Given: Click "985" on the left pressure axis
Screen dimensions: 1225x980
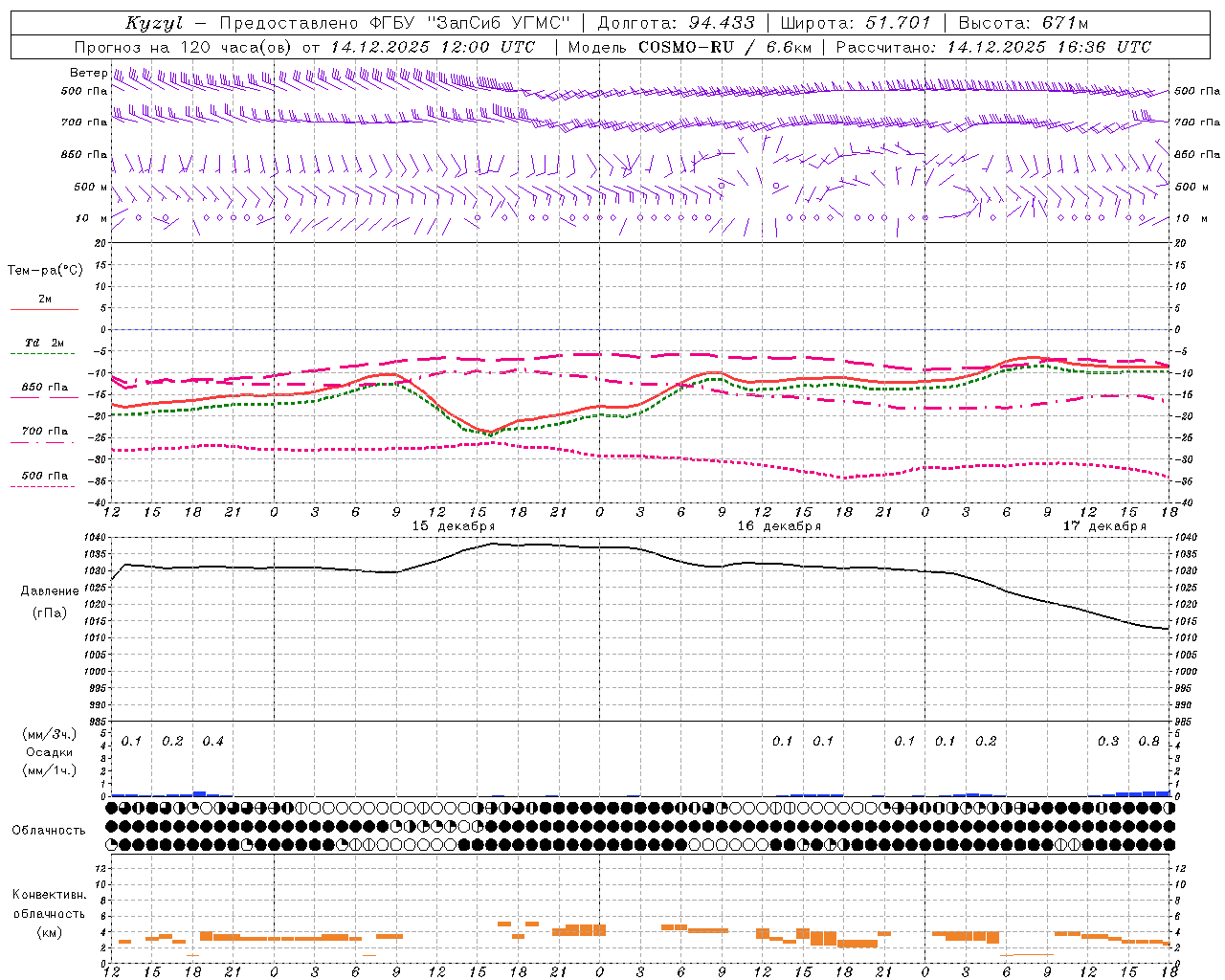Looking at the screenshot, I should point(97,722).
